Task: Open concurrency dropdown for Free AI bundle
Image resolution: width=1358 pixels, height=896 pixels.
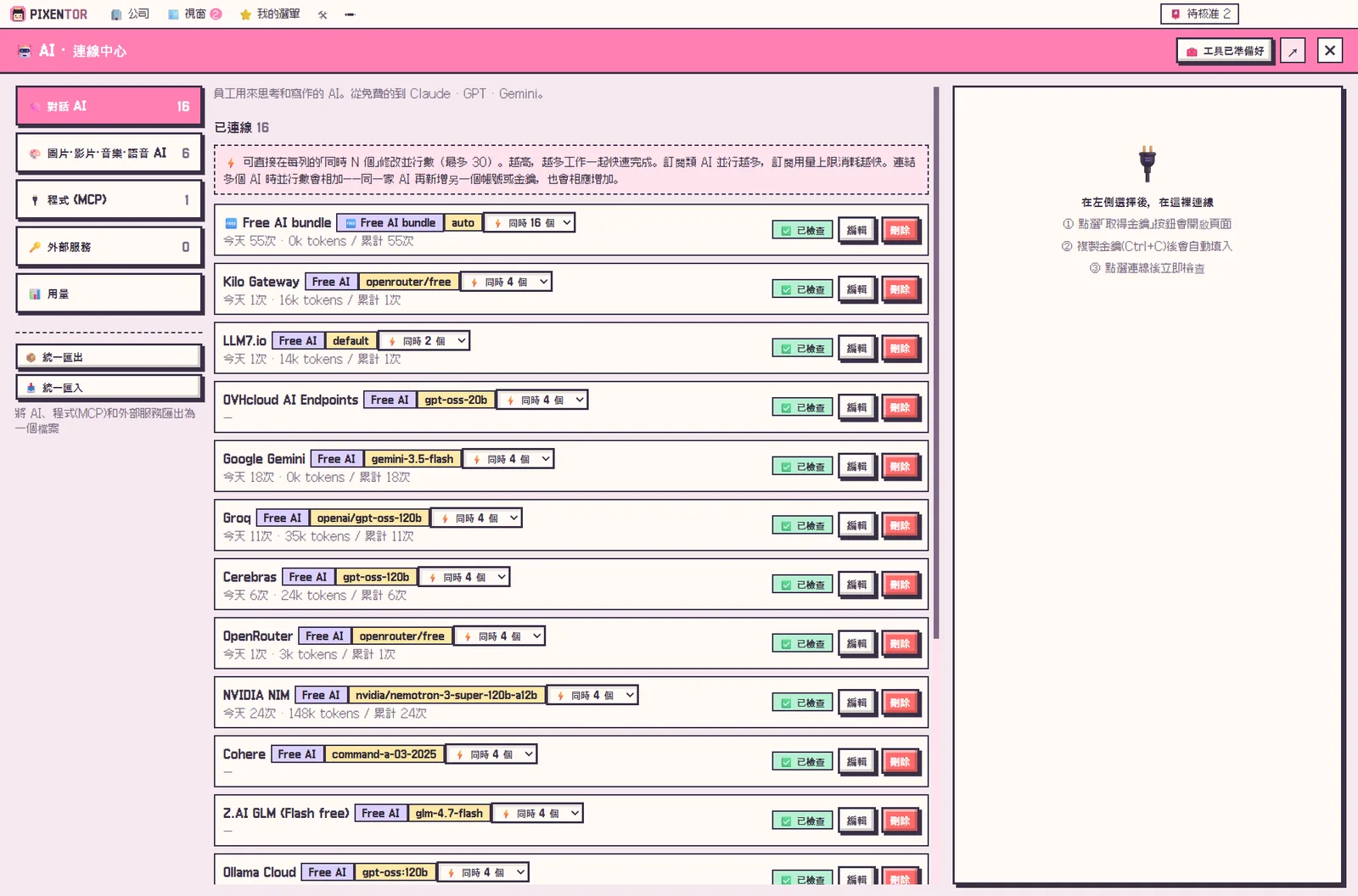Action: tap(530, 222)
